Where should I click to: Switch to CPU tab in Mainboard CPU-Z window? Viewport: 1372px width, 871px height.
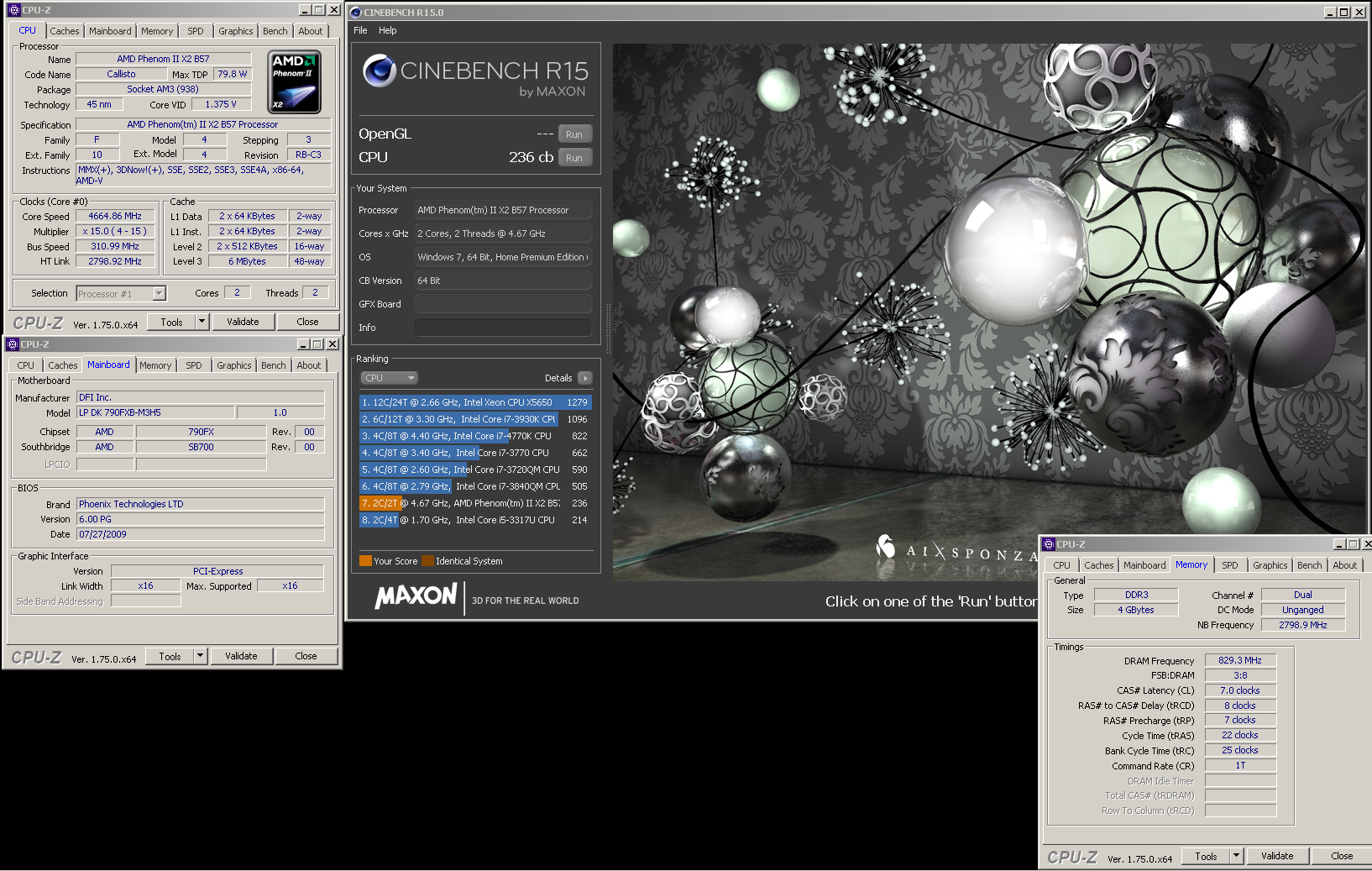tap(26, 365)
